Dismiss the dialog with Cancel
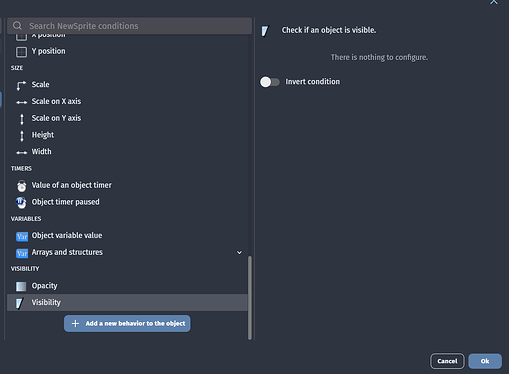The height and width of the screenshot is (374, 509). click(447, 361)
